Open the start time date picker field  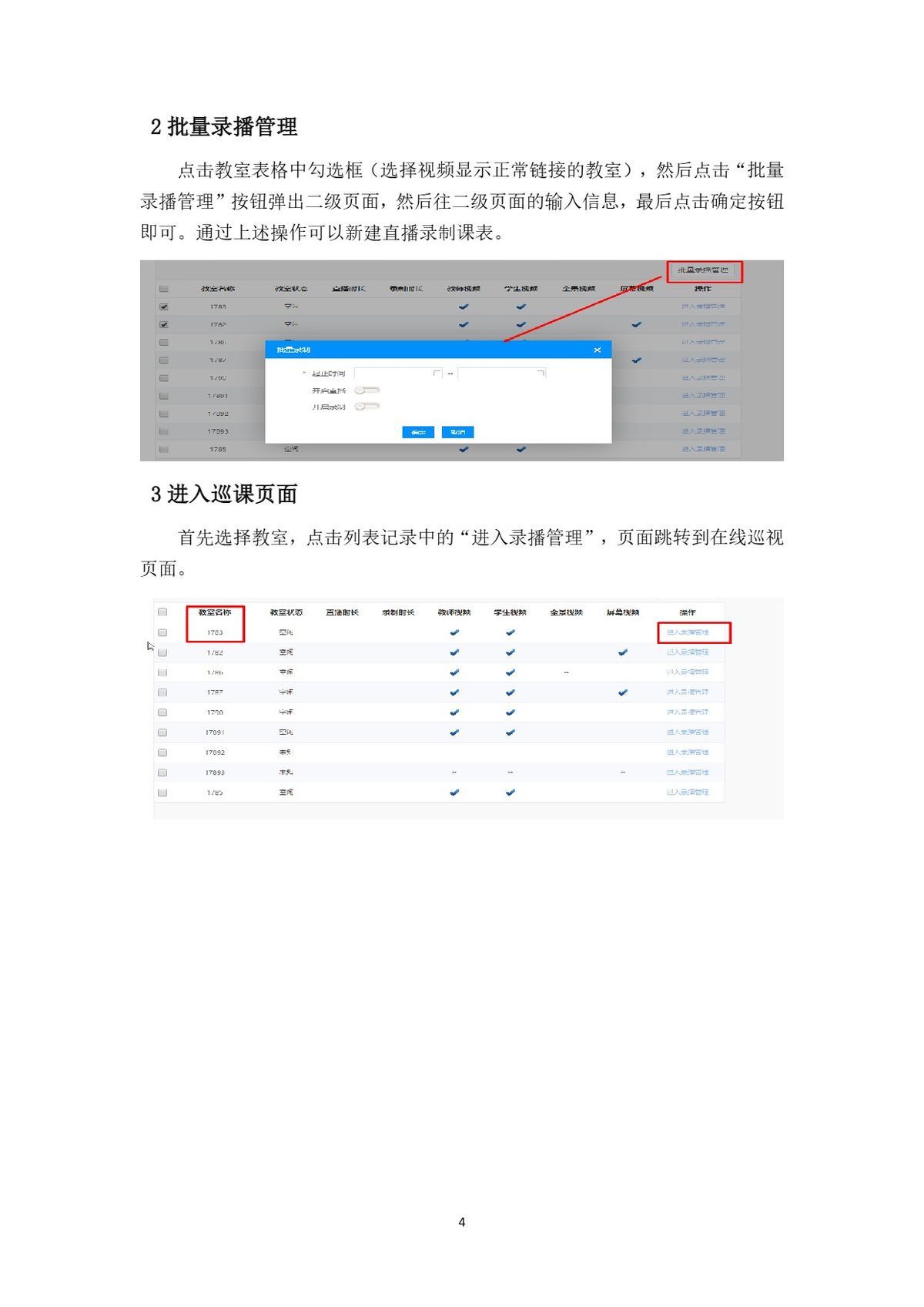(x=394, y=374)
